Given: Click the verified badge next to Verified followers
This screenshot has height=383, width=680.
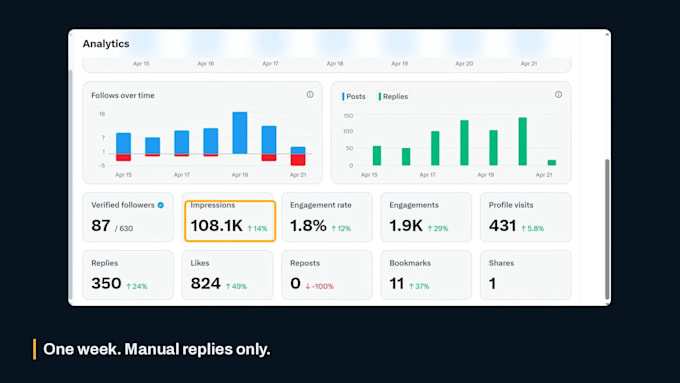Looking at the screenshot, I should click(x=160, y=205).
